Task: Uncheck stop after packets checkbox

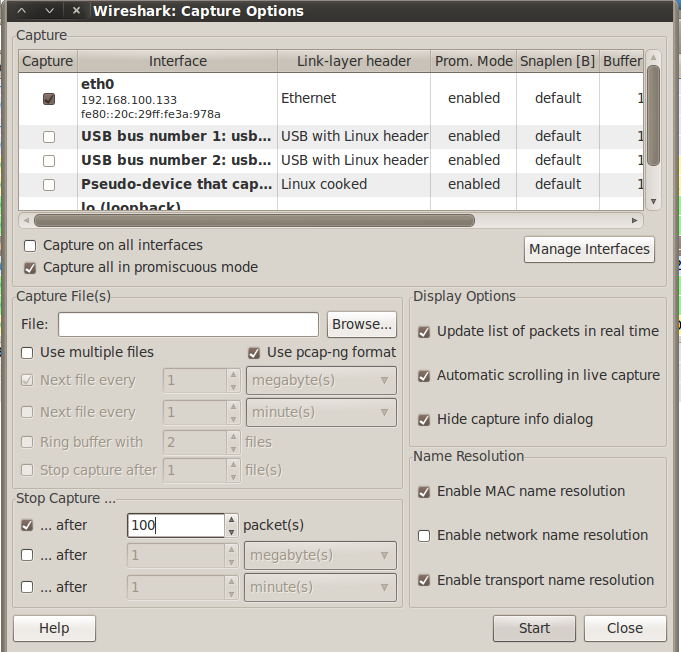Action: pos(27,526)
